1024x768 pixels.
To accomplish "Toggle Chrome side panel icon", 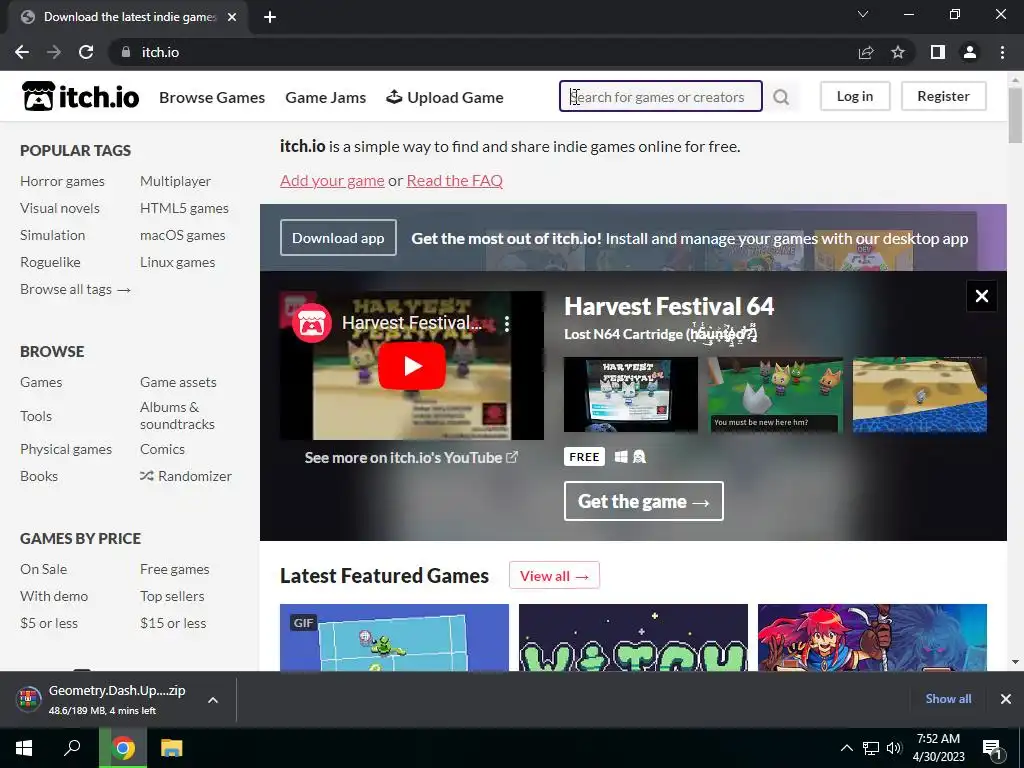I will tap(938, 52).
